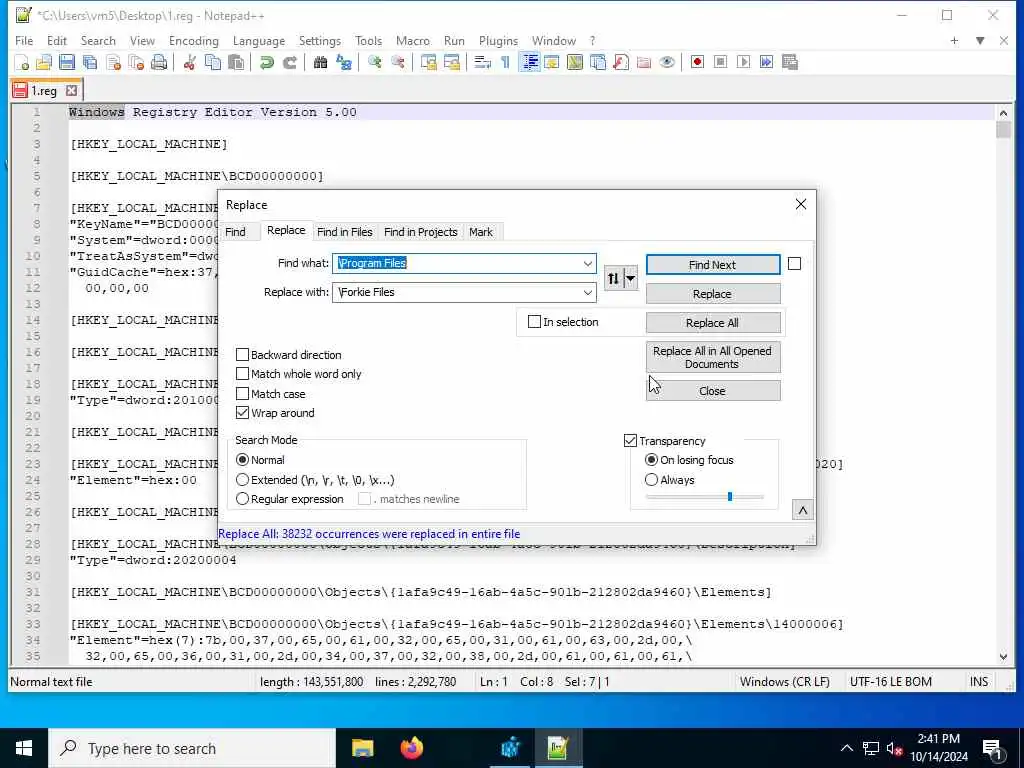1024x768 pixels.
Task: Select the On losing focus radio button
Action: [x=651, y=460]
